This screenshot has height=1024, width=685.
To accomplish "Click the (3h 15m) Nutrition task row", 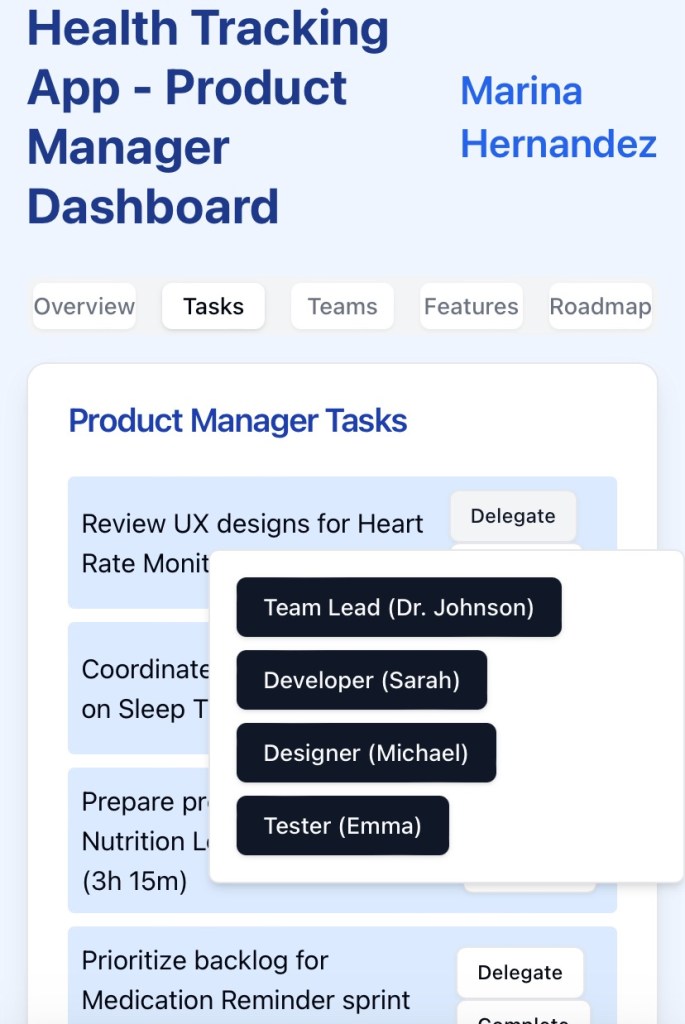I will coord(134,882).
